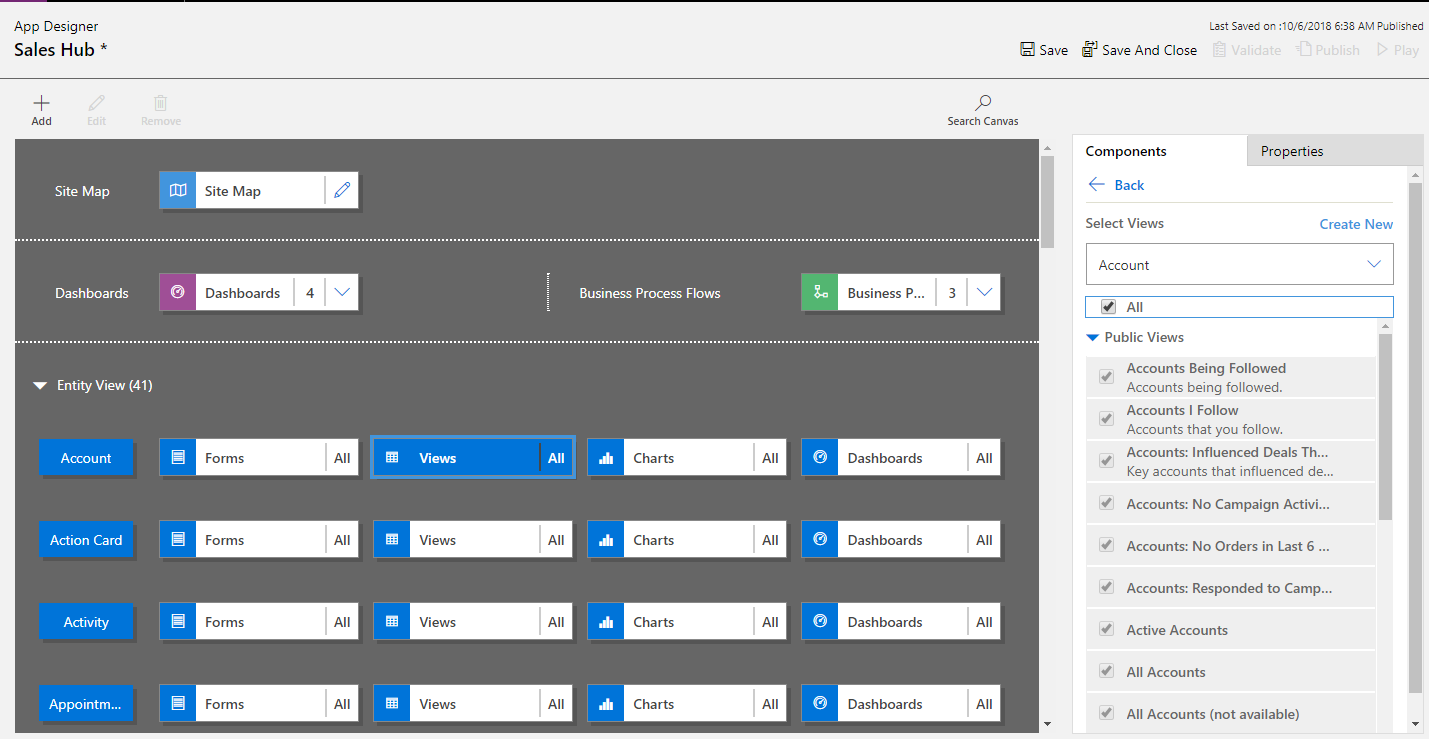Screen dimensions: 1429x739
Task: Click canvas vertical scrollbar thumb
Action: point(1047,201)
